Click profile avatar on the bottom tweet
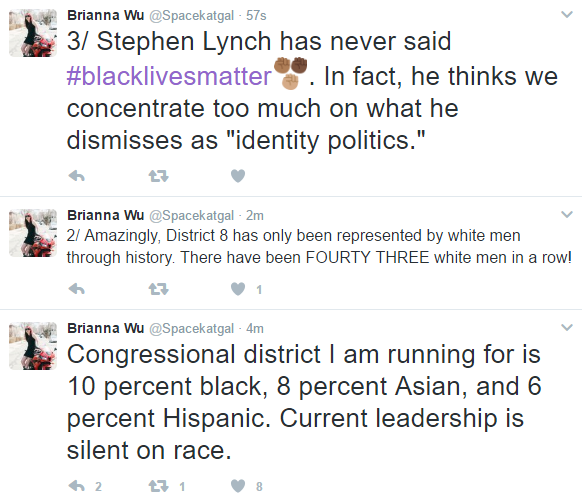Image resolution: width=582 pixels, height=502 pixels. pos(33,346)
